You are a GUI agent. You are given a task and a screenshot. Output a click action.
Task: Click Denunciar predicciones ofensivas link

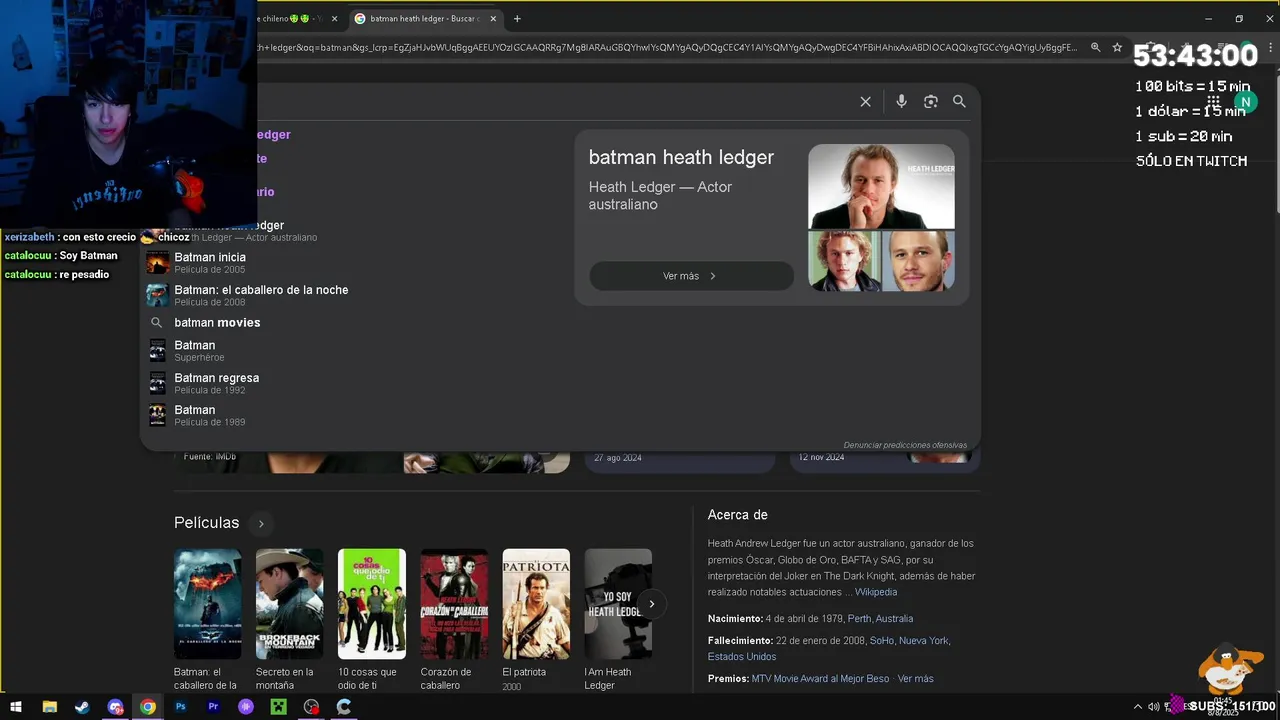point(905,445)
